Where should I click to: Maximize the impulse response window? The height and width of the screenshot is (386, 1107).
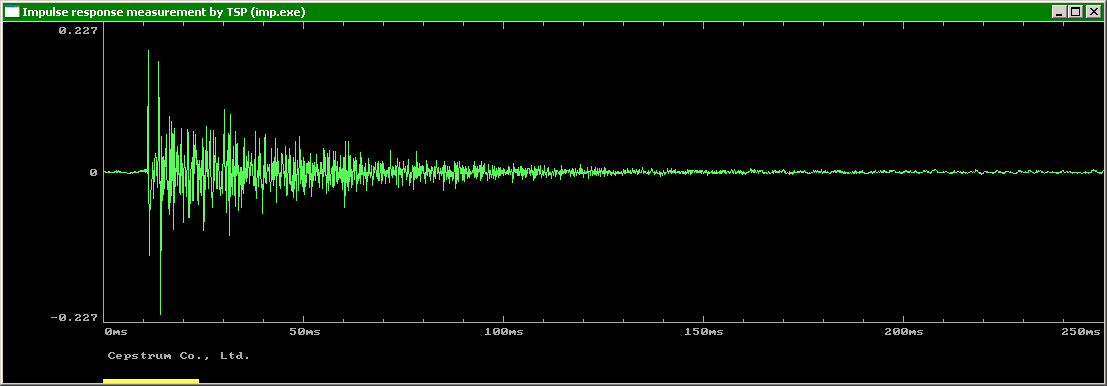[x=1075, y=11]
